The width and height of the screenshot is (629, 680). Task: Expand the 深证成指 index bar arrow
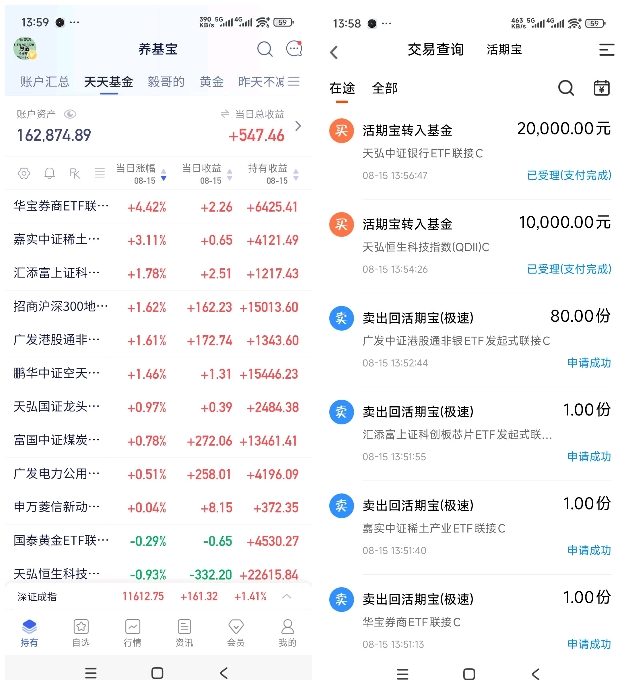point(286,597)
